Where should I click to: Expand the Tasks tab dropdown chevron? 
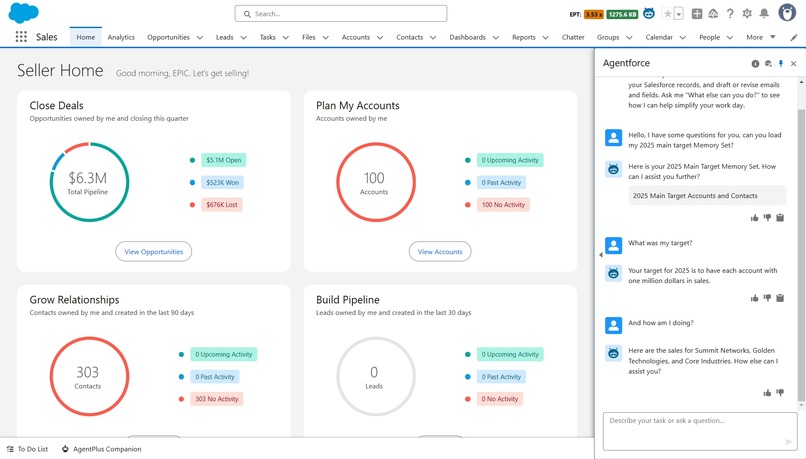click(x=286, y=38)
